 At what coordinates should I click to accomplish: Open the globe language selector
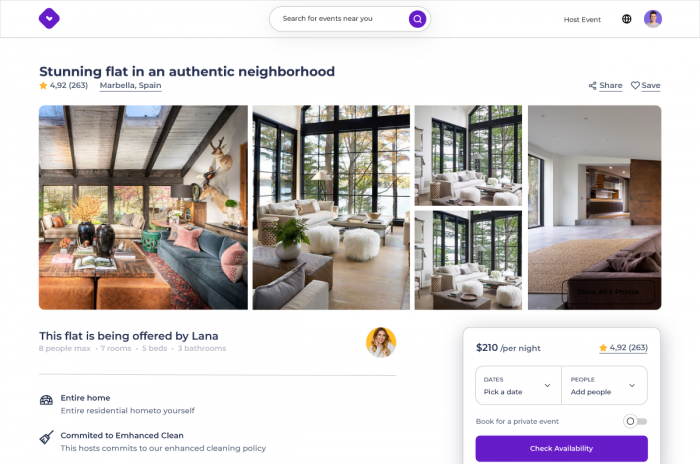click(x=627, y=19)
